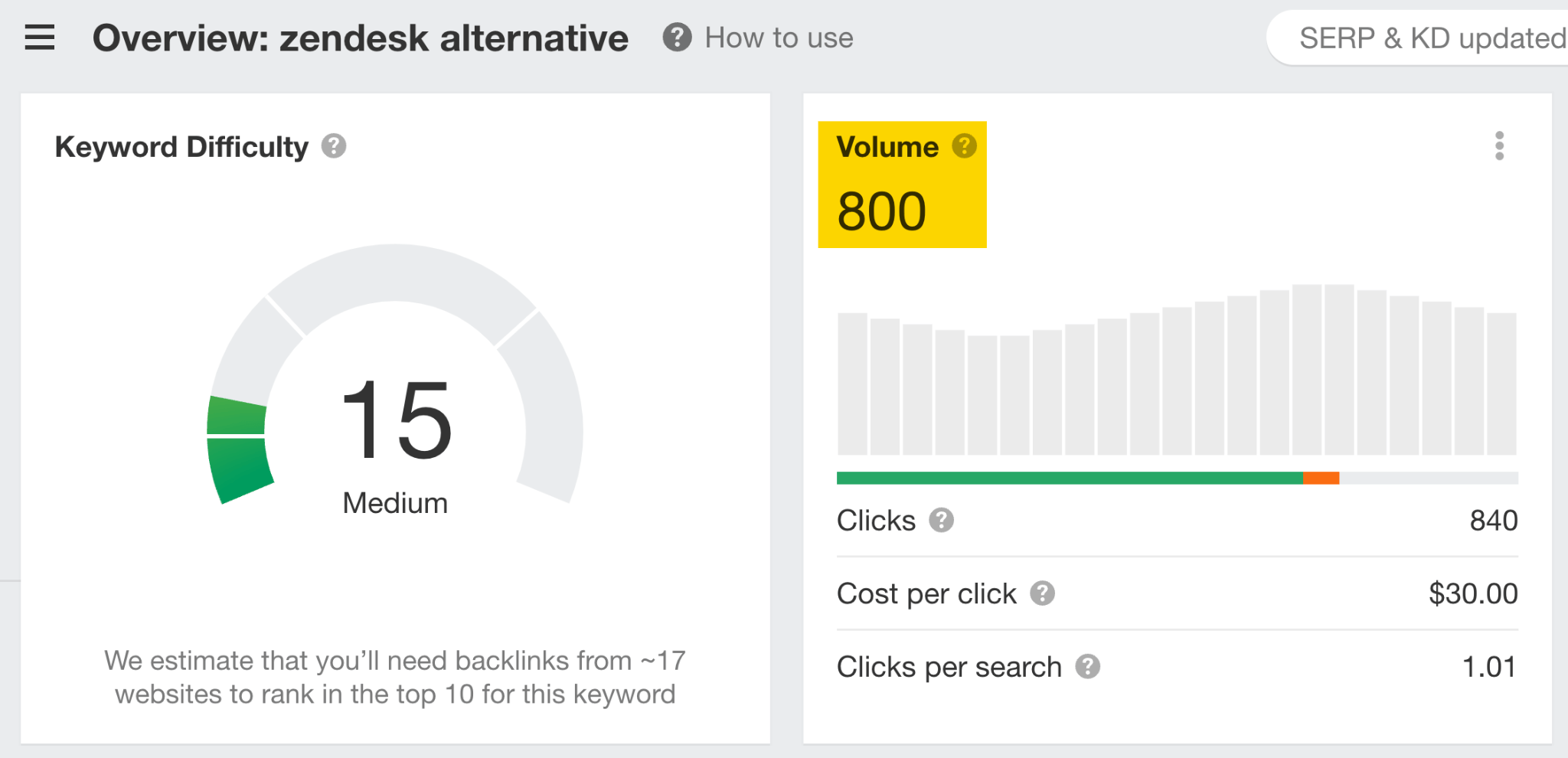Click the green section of difficulty gauge
1568x758 pixels.
238,452
